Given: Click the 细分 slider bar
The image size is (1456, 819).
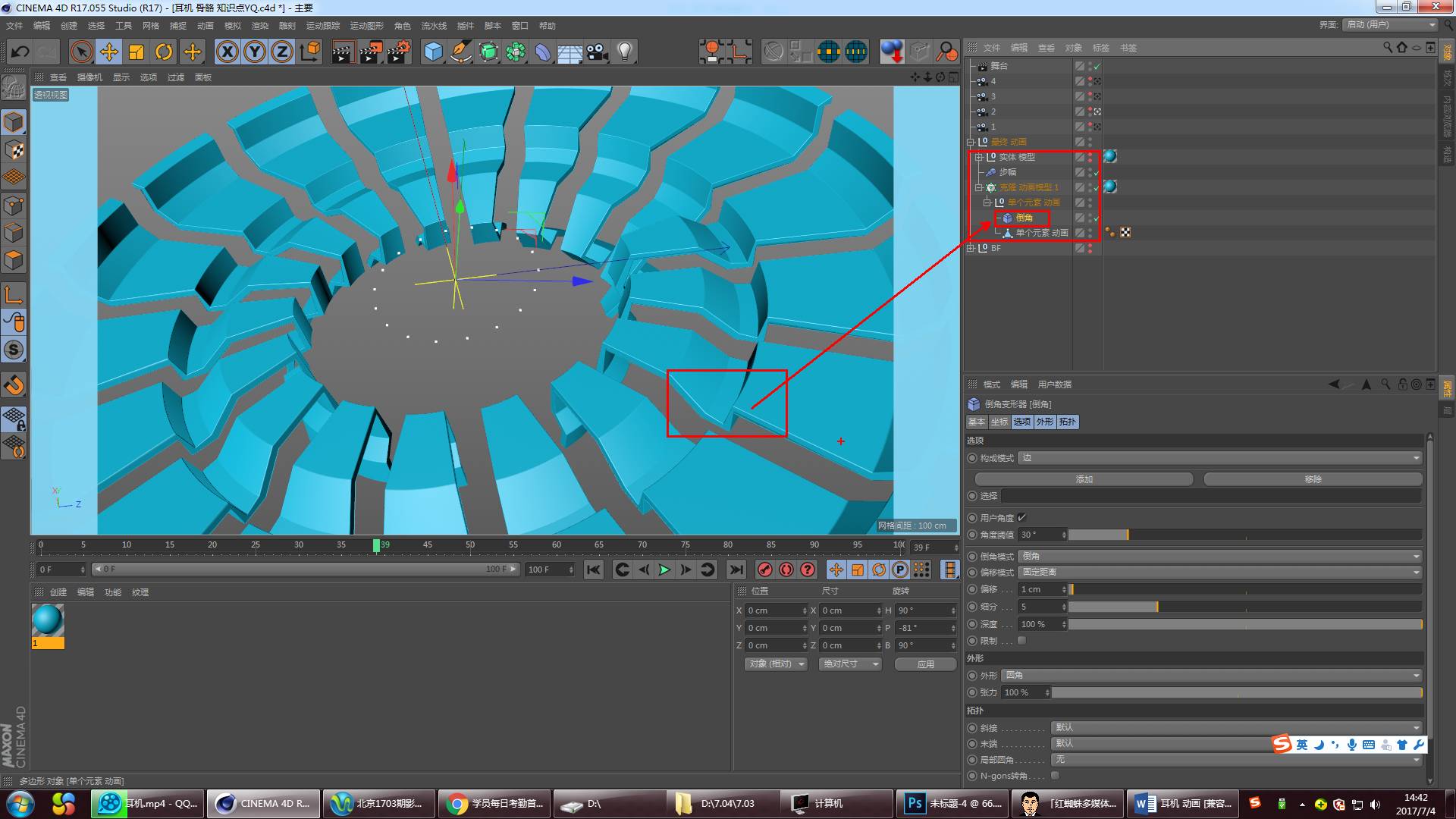Looking at the screenshot, I should (x=1244, y=607).
